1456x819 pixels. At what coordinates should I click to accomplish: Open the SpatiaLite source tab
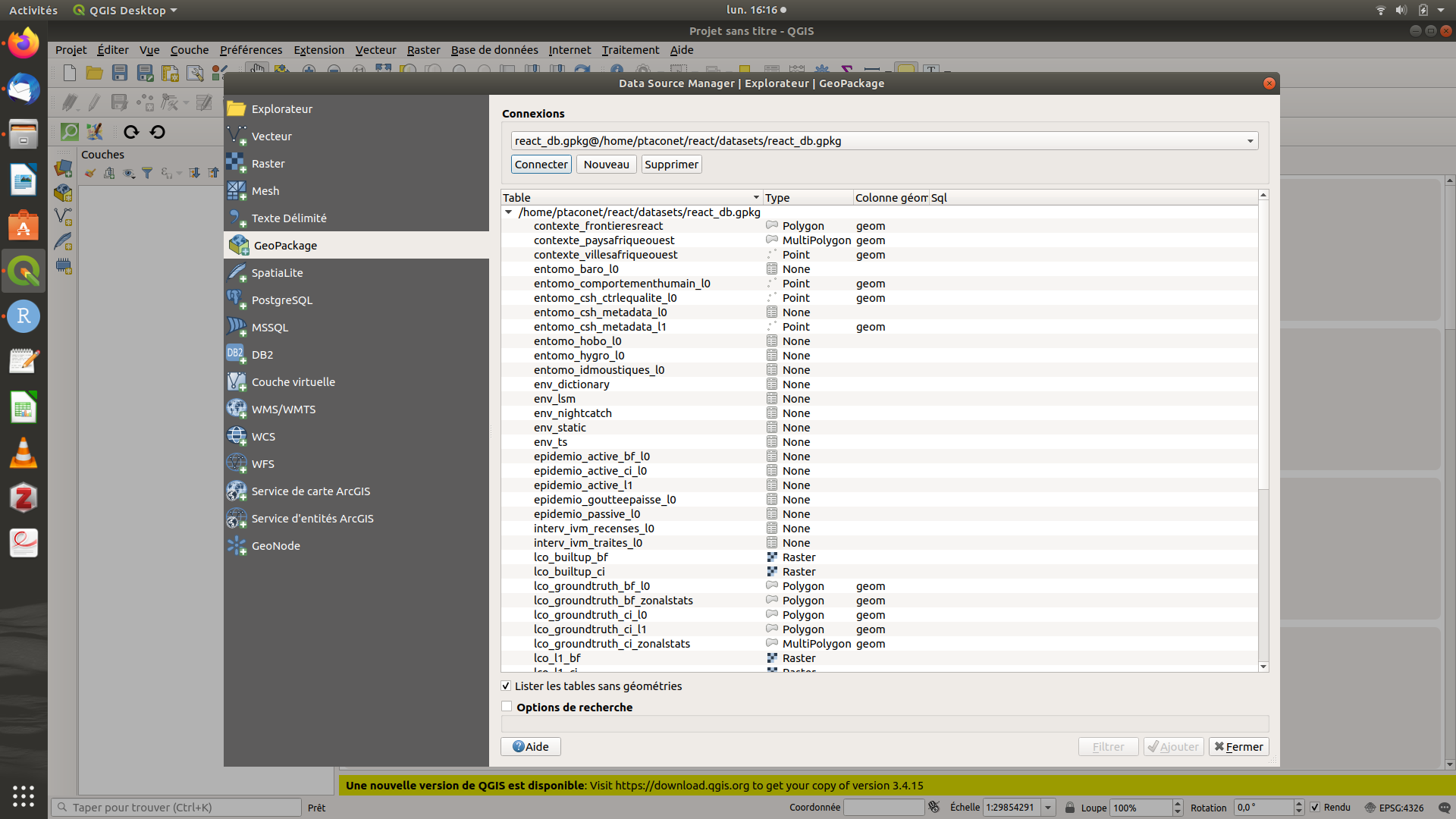click(277, 273)
